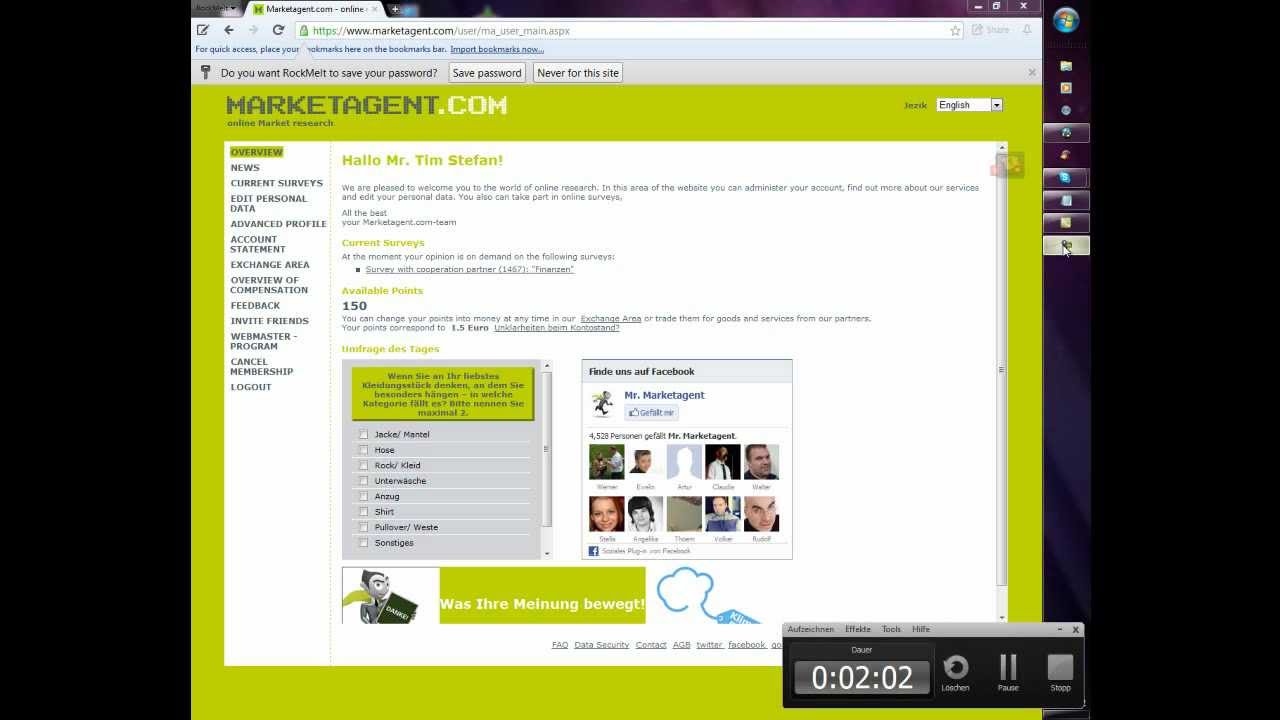Open the media player taskbar icon
Screen dimensions: 1280x720
[1066, 88]
